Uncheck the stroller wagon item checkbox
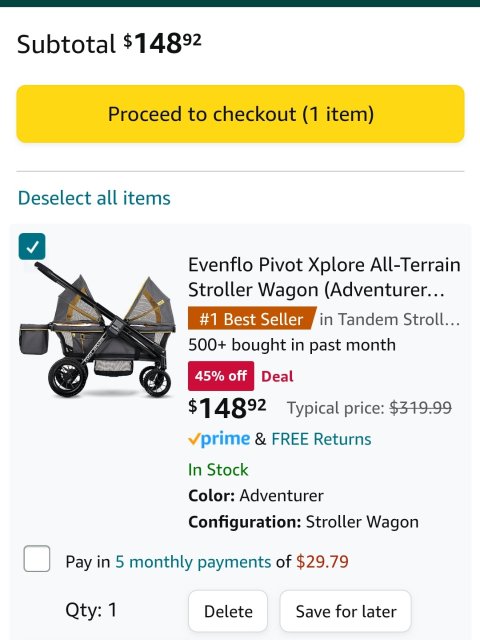The image size is (480, 640). (32, 247)
